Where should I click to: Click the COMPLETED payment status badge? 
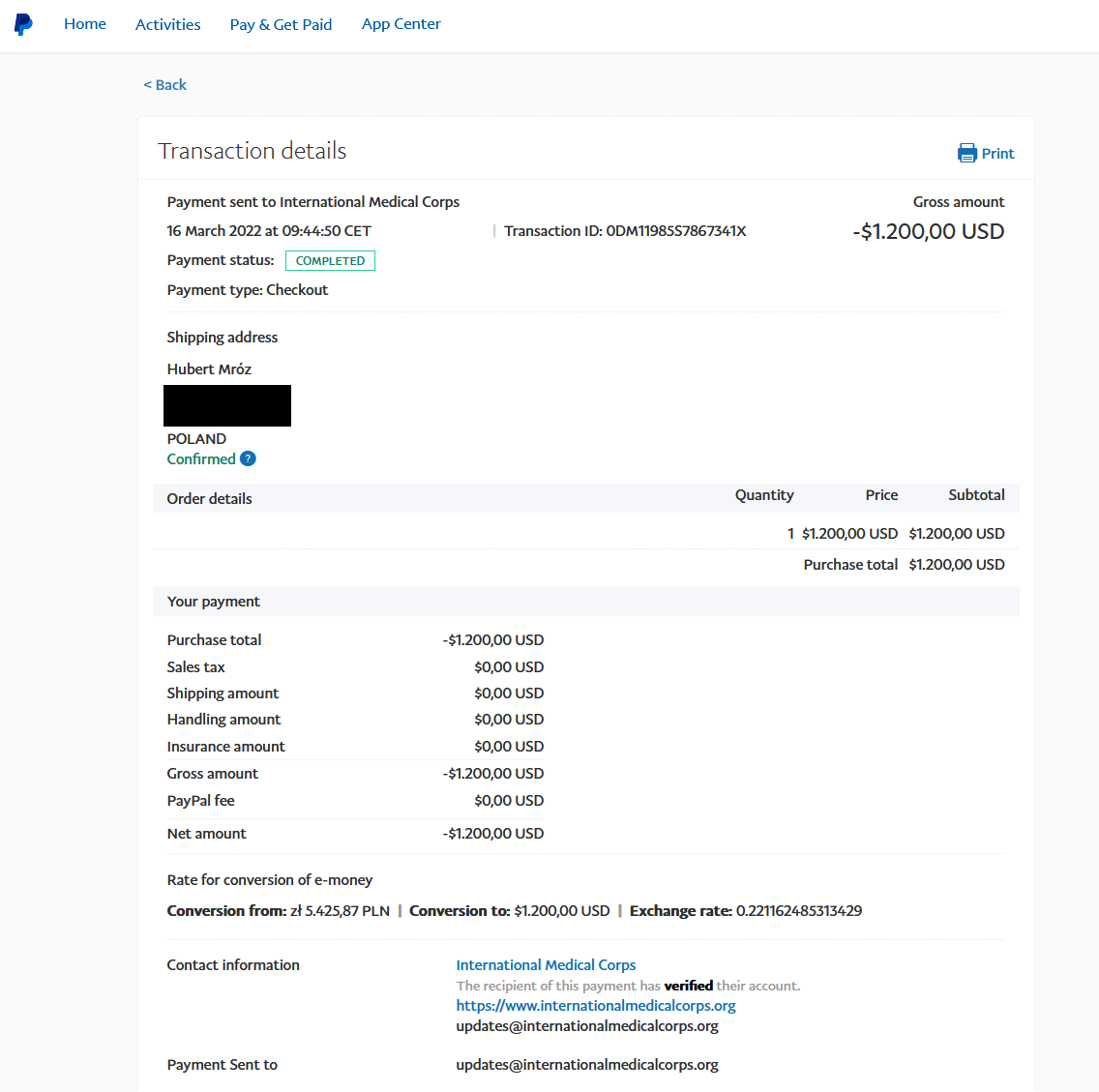[330, 261]
